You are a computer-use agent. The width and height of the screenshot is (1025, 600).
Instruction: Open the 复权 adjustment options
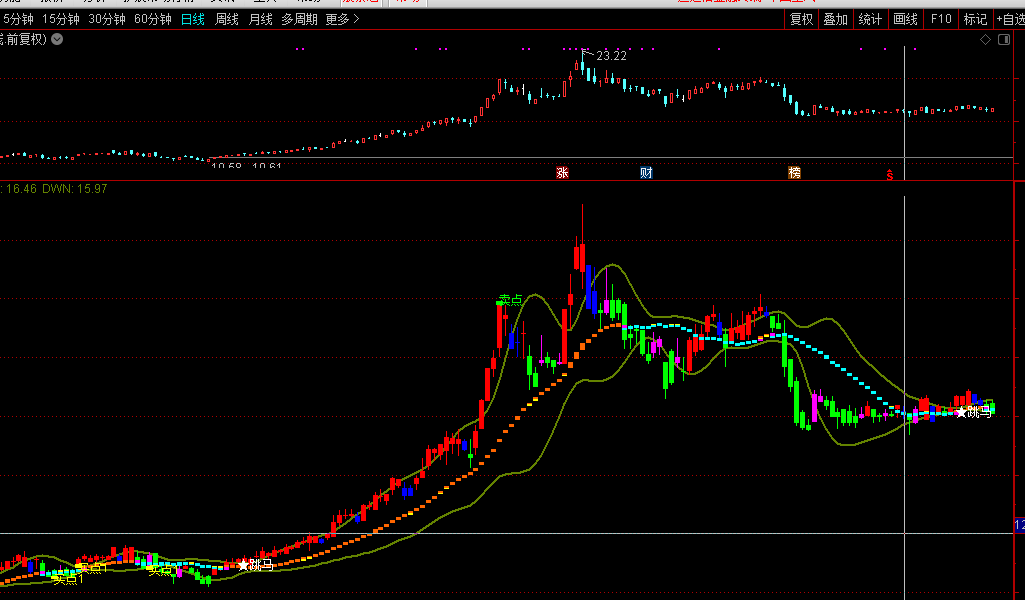point(801,19)
